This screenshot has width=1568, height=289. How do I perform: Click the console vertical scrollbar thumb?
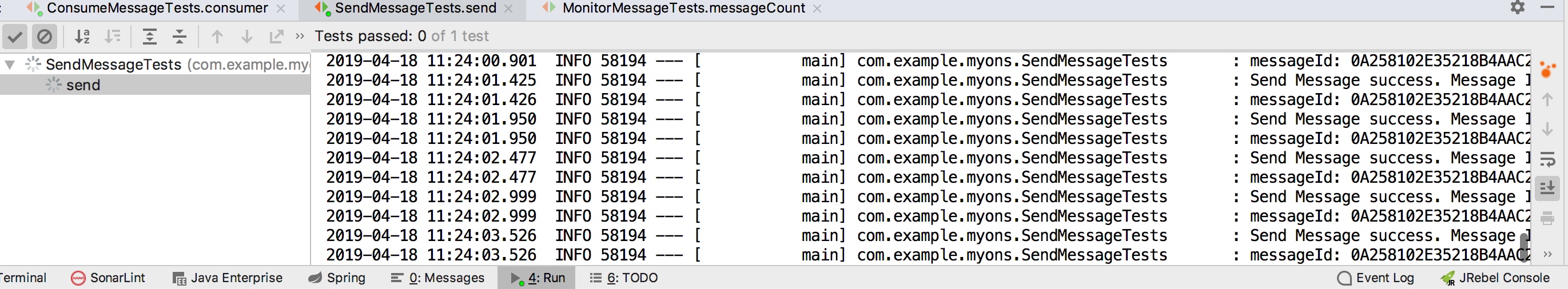[1523, 247]
